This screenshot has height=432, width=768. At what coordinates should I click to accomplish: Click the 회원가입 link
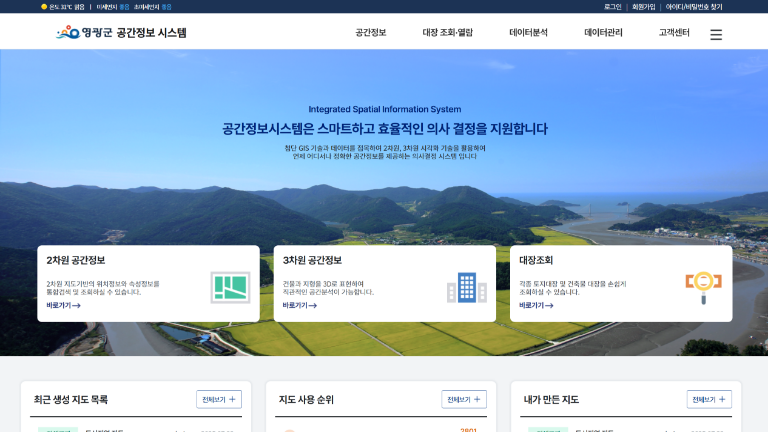(644, 6)
